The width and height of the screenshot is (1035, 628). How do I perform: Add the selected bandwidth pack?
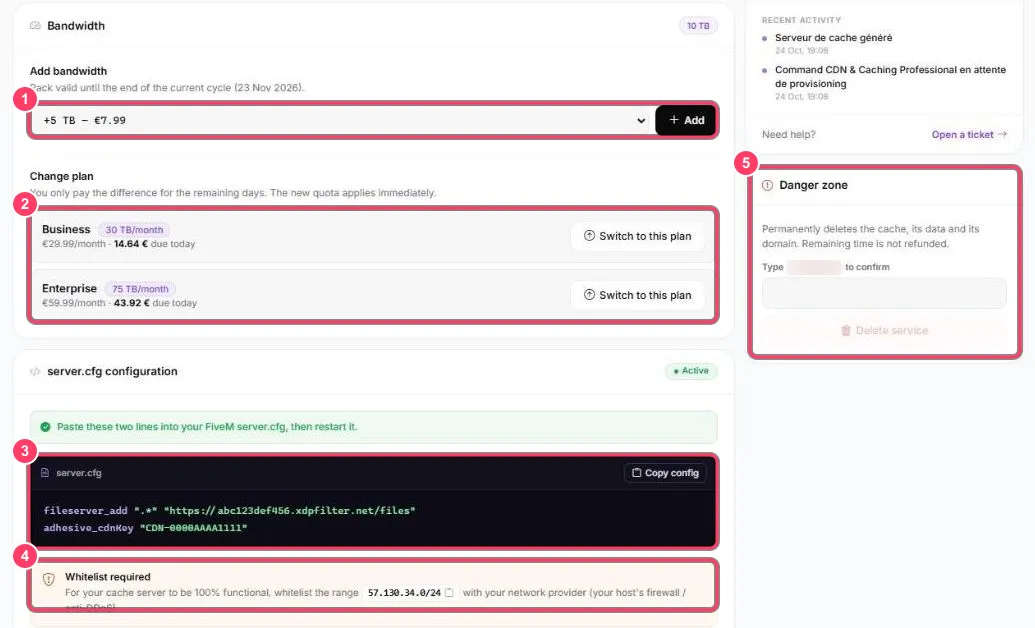pyautogui.click(x=686, y=120)
